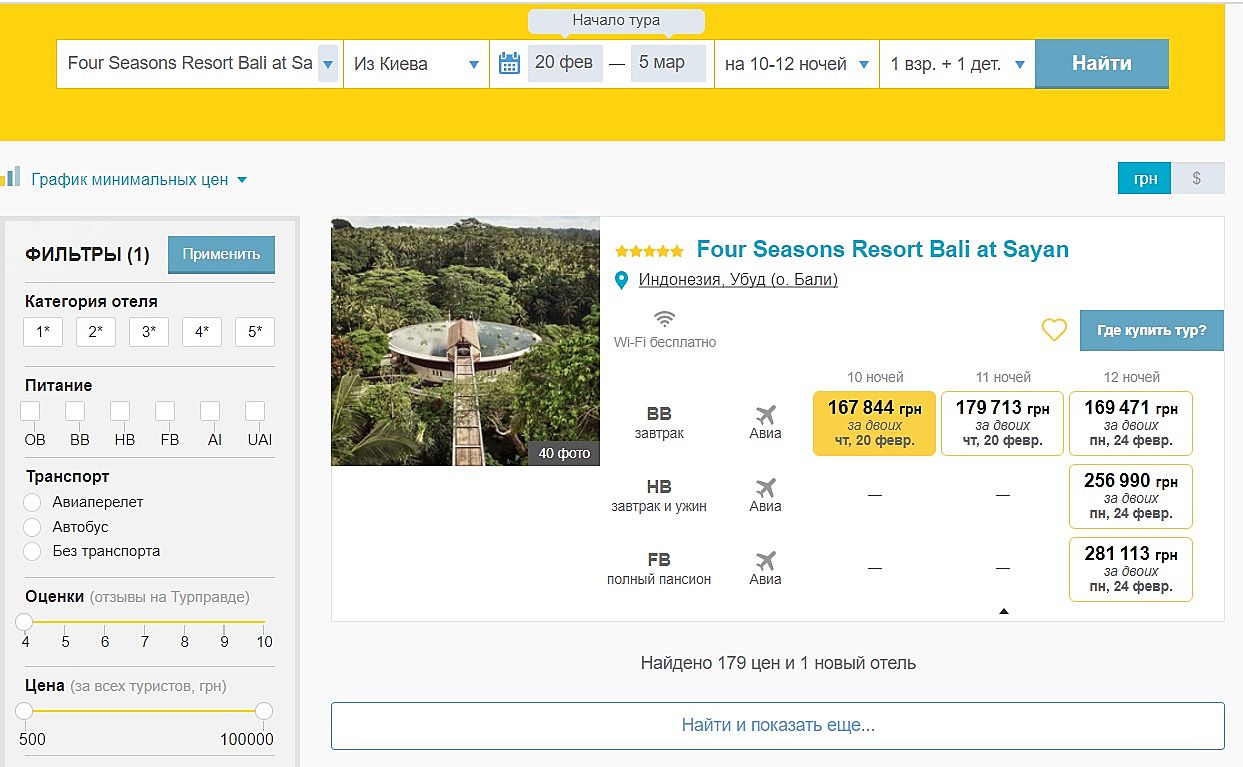Viewport: 1243px width, 767px height.
Task: Click the right handle of the Цена slider
Action: pos(263,711)
